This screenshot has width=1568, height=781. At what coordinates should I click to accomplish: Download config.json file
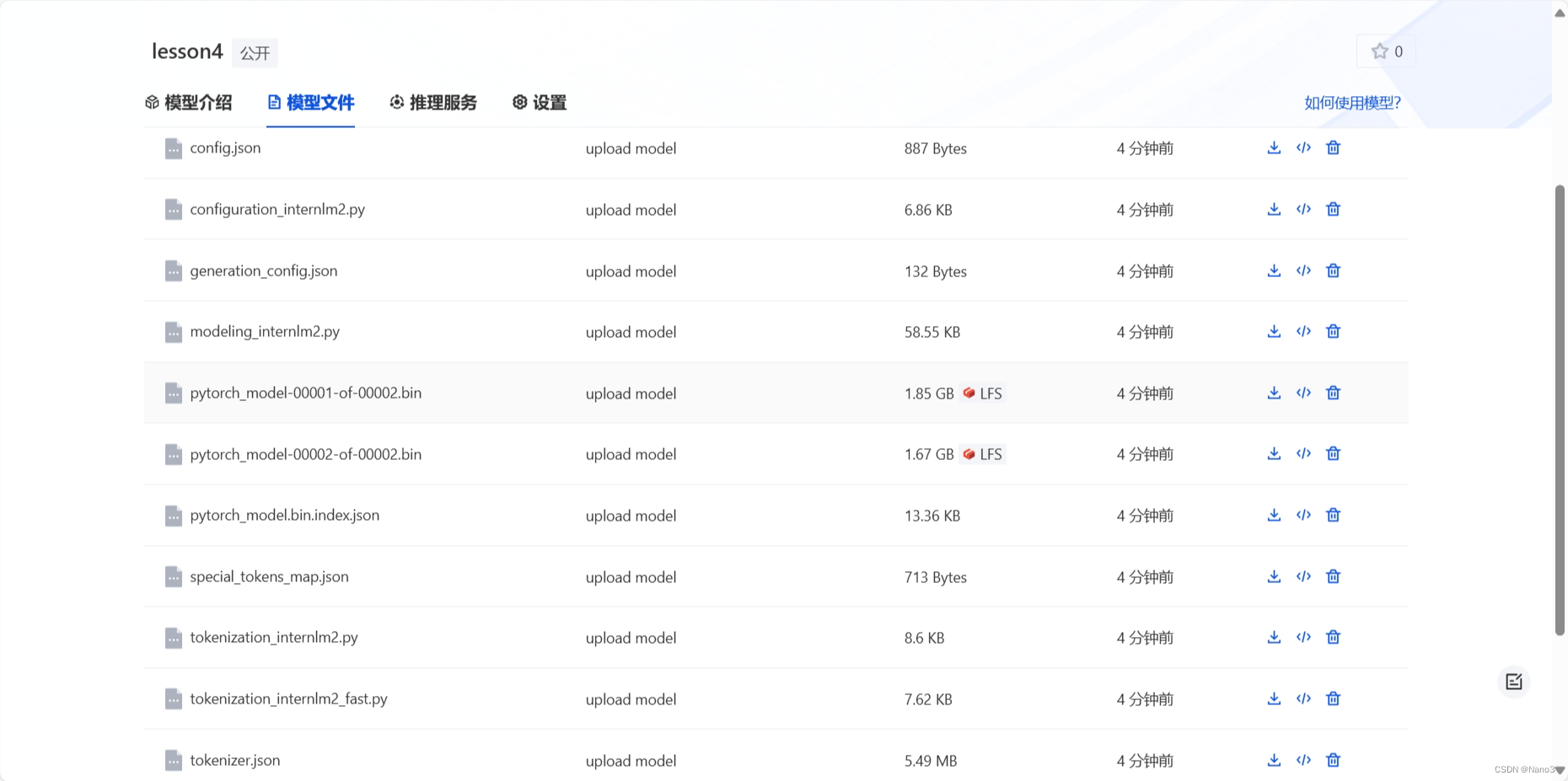point(1274,147)
